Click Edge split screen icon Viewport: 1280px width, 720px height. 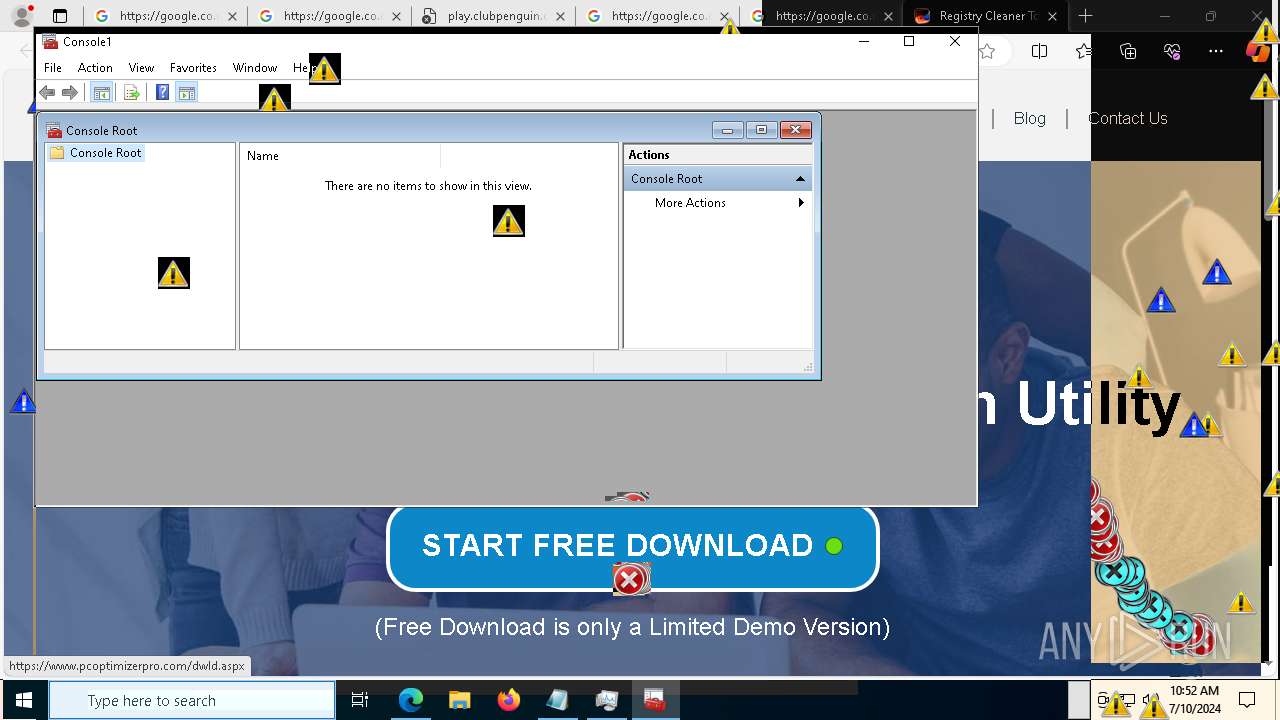(1039, 52)
